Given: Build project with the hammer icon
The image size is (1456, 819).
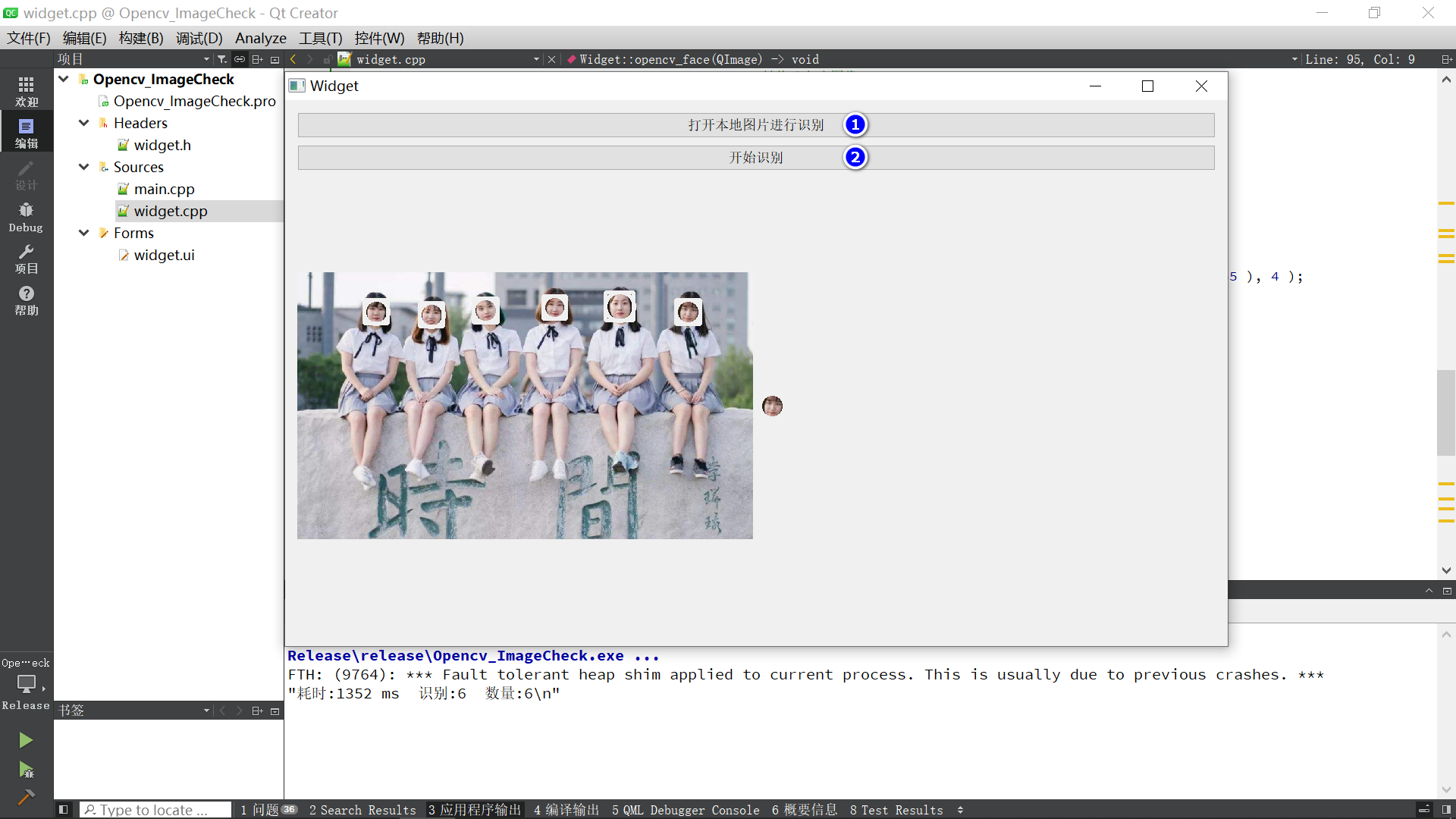Looking at the screenshot, I should coord(26,797).
